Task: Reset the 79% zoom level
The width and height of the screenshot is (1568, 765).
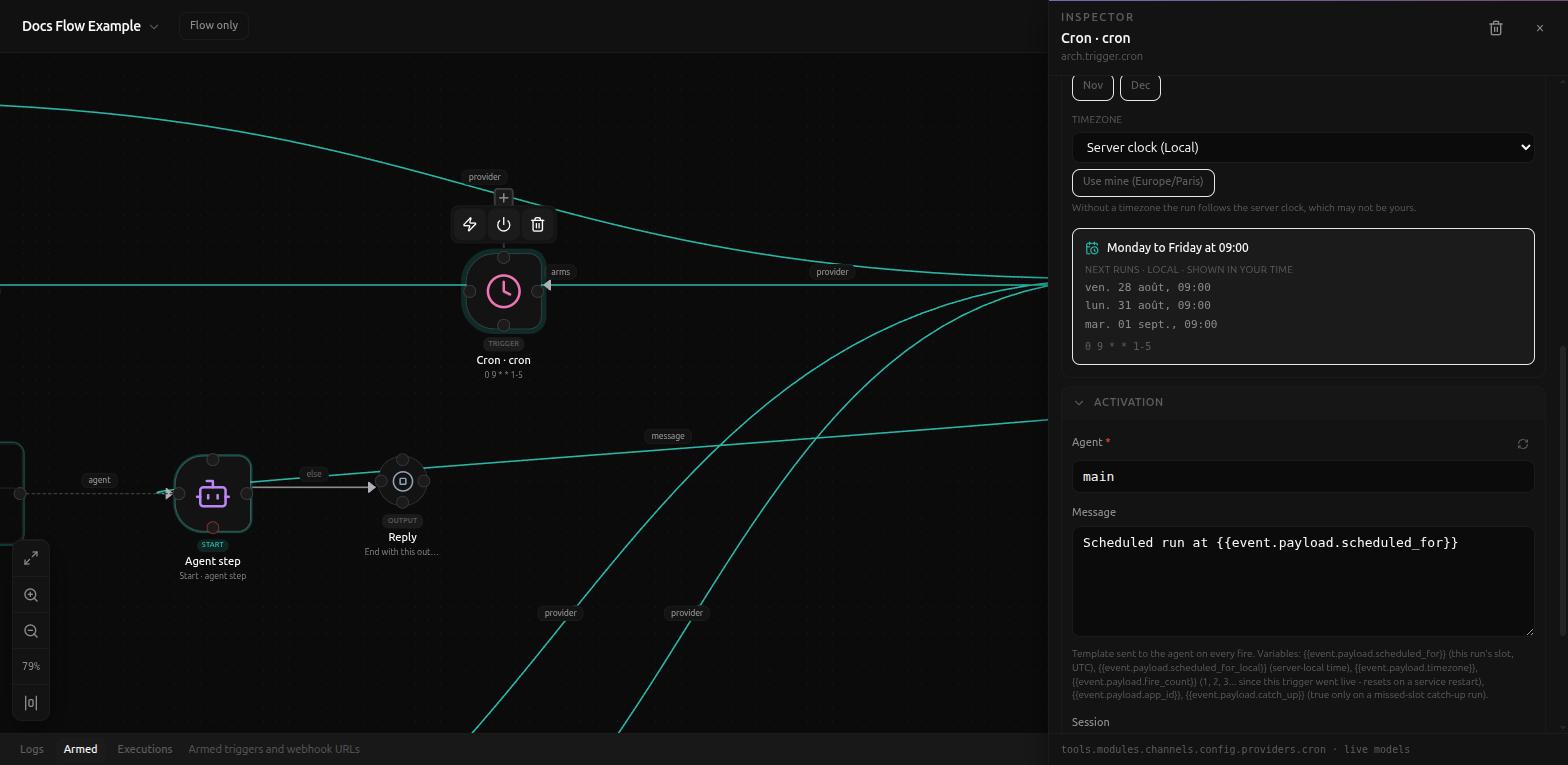Action: coord(31,666)
